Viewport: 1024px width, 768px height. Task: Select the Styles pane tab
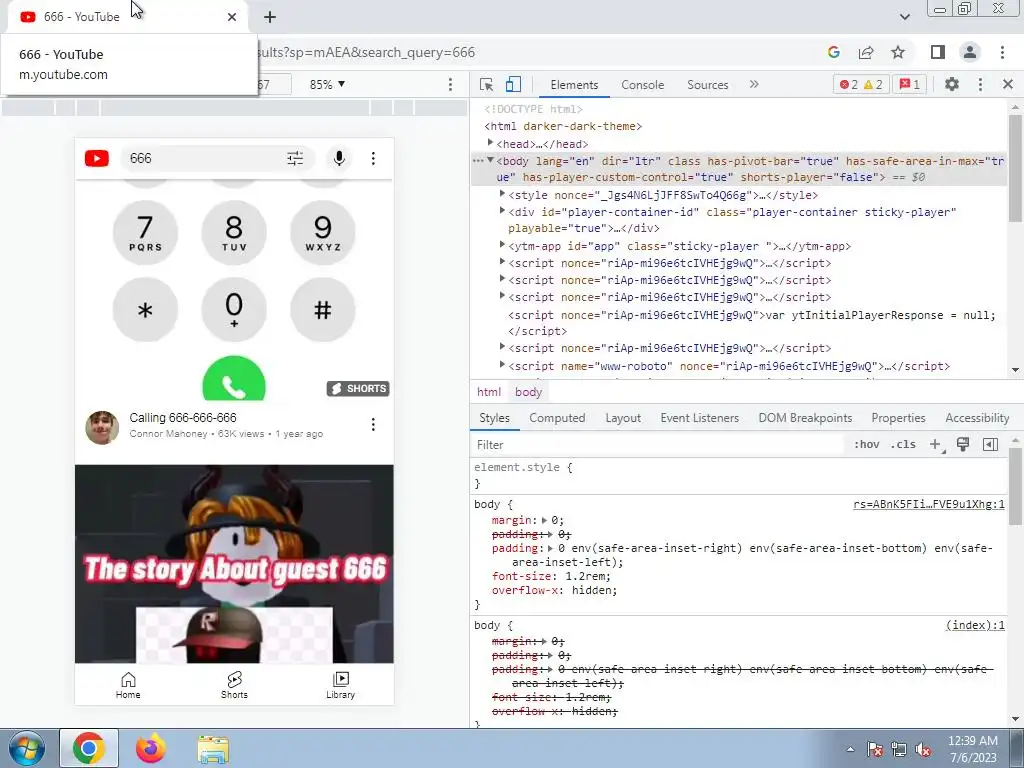point(494,418)
